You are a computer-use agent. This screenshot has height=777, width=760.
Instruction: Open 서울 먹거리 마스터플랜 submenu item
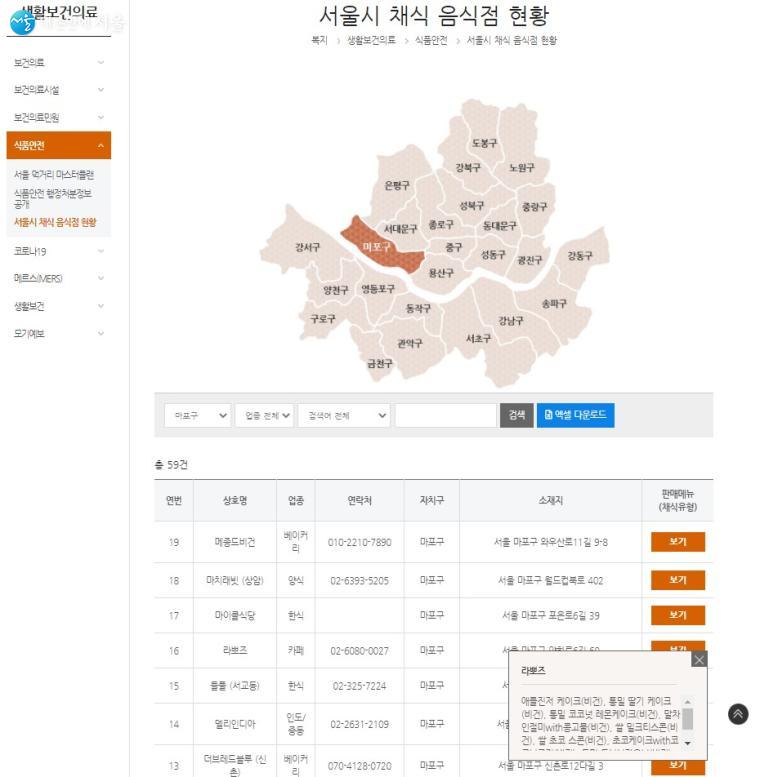point(54,174)
